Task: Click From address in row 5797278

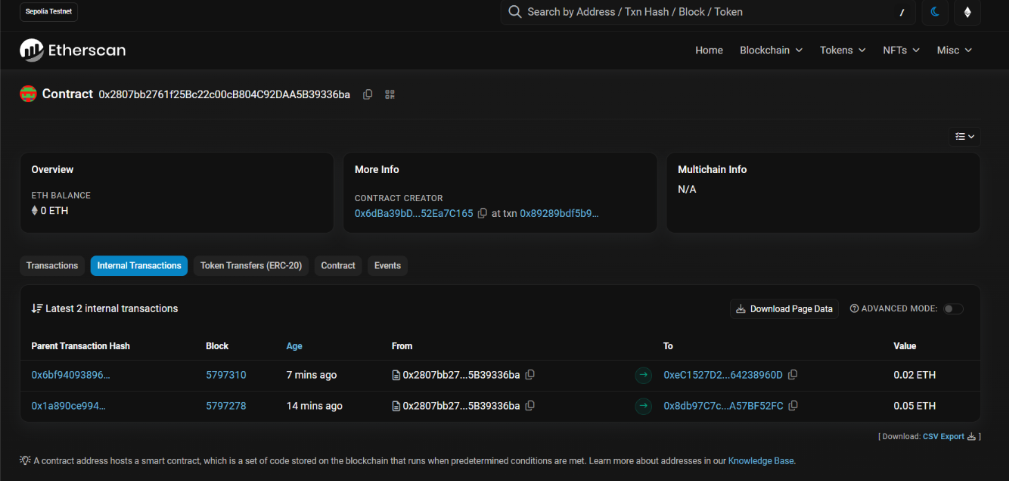Action: point(461,406)
